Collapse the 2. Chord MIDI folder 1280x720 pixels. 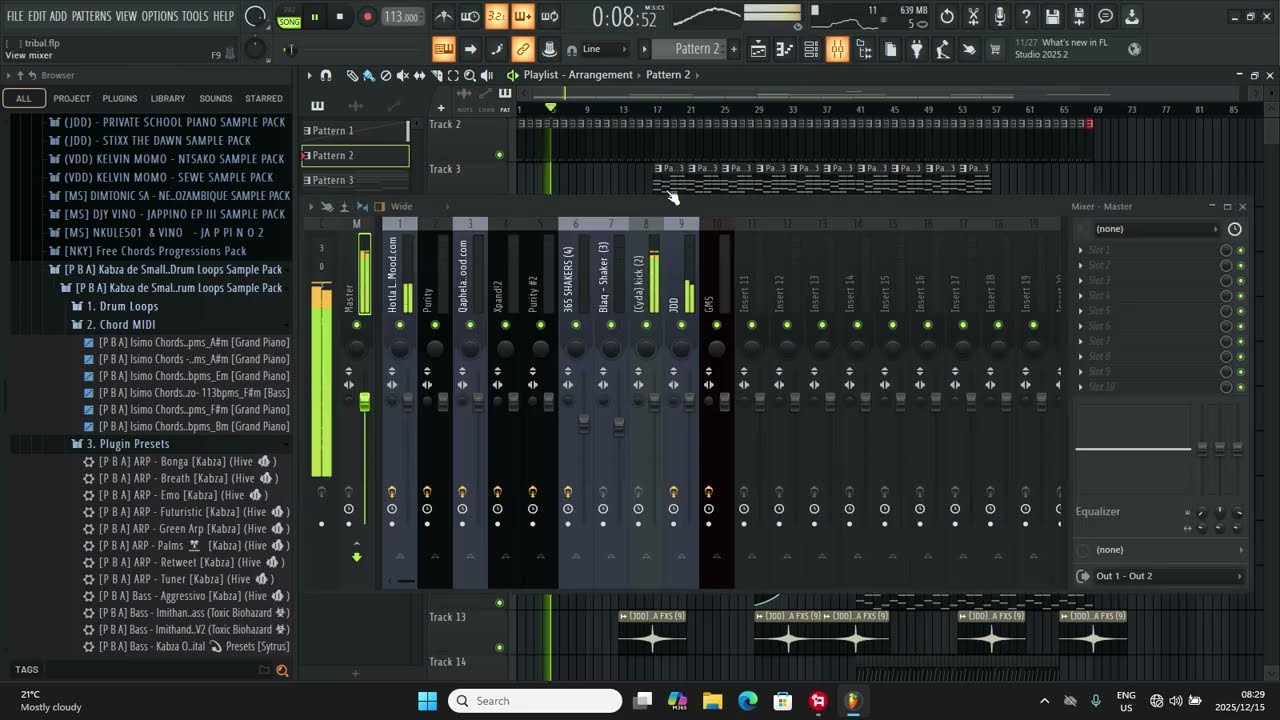click(121, 324)
